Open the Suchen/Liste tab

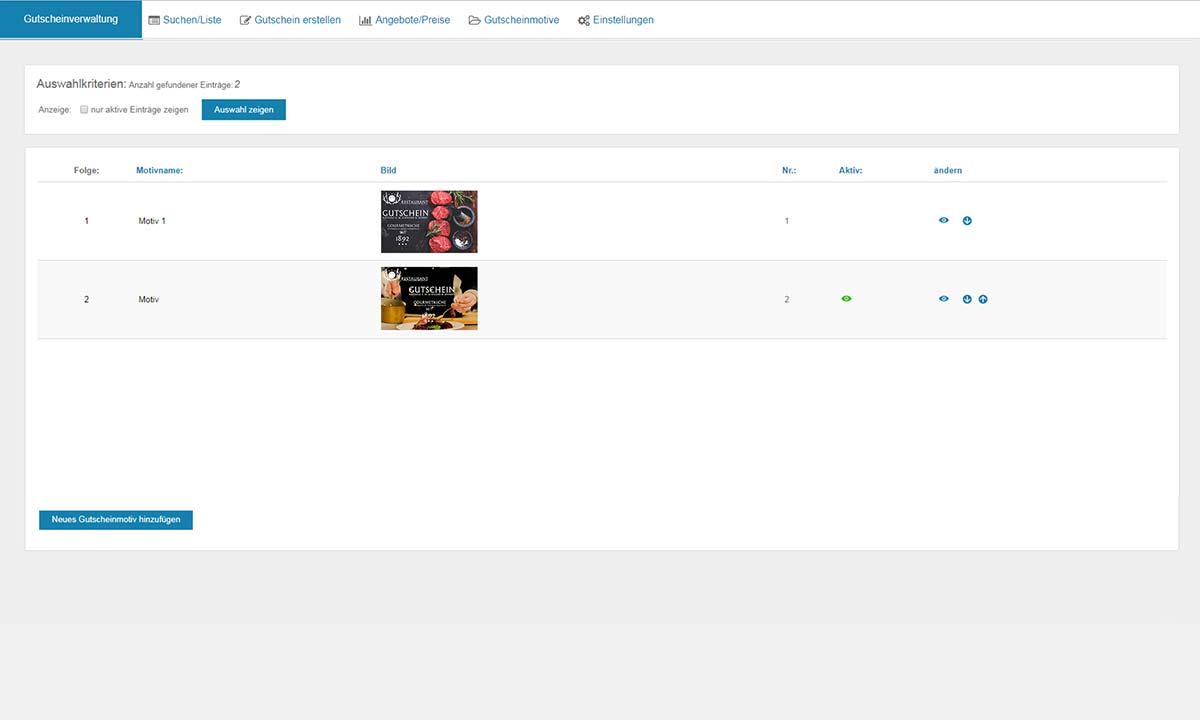pyautogui.click(x=185, y=20)
